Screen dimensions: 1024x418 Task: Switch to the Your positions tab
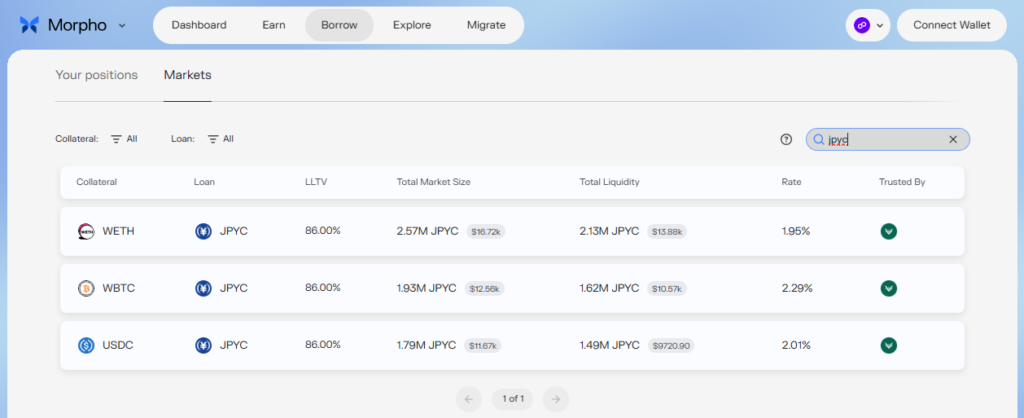click(96, 75)
